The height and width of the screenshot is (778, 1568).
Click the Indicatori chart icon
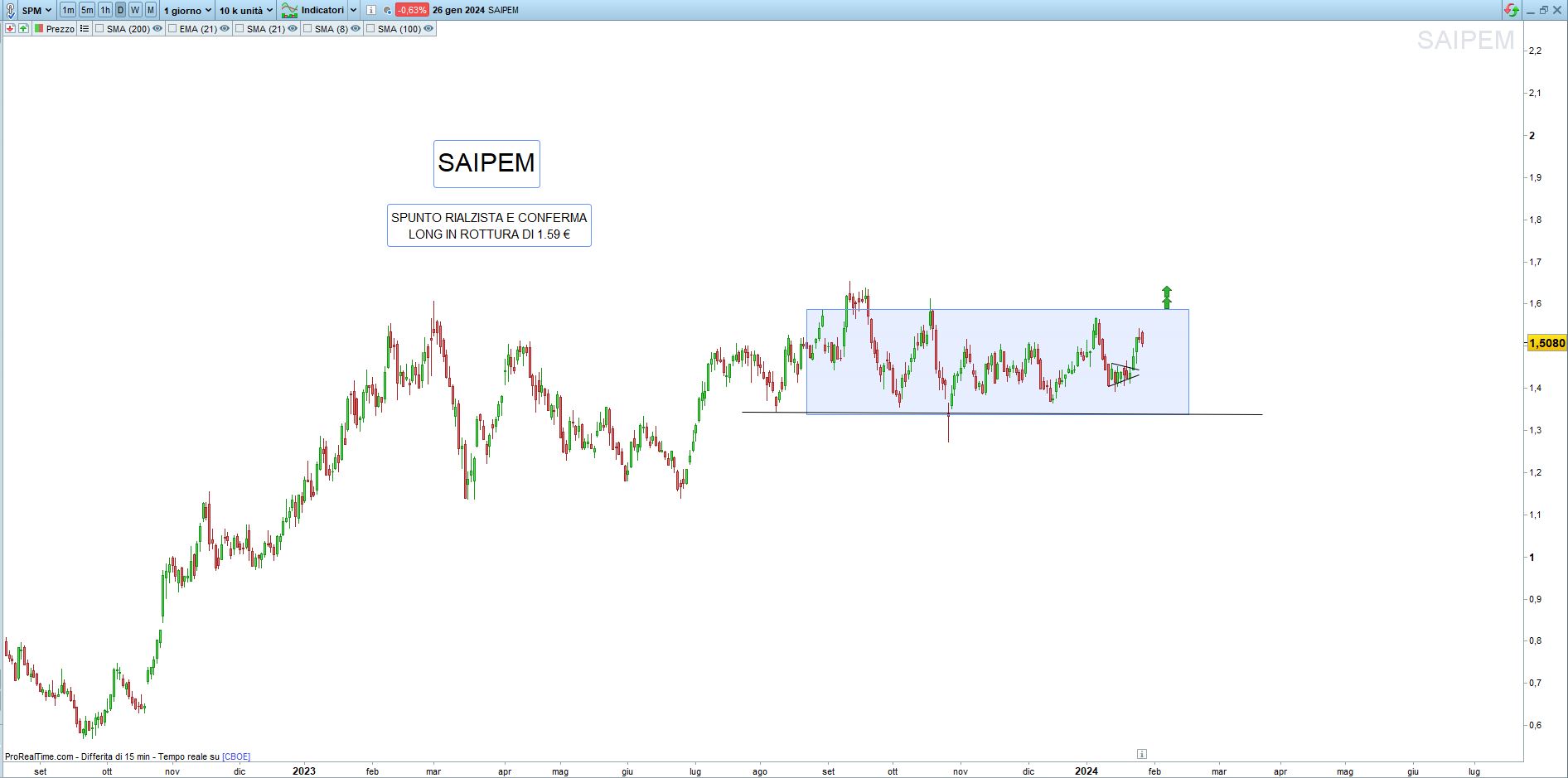(x=289, y=10)
